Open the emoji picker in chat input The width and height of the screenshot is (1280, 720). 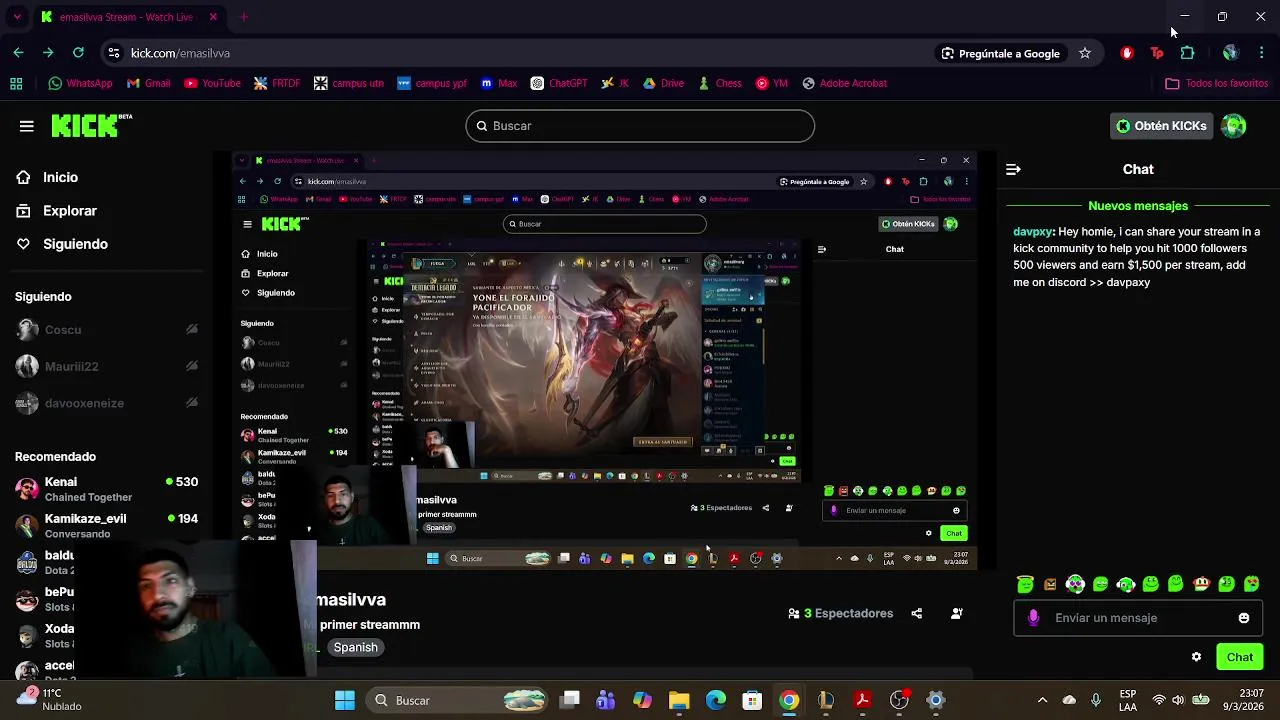pyautogui.click(x=1244, y=618)
